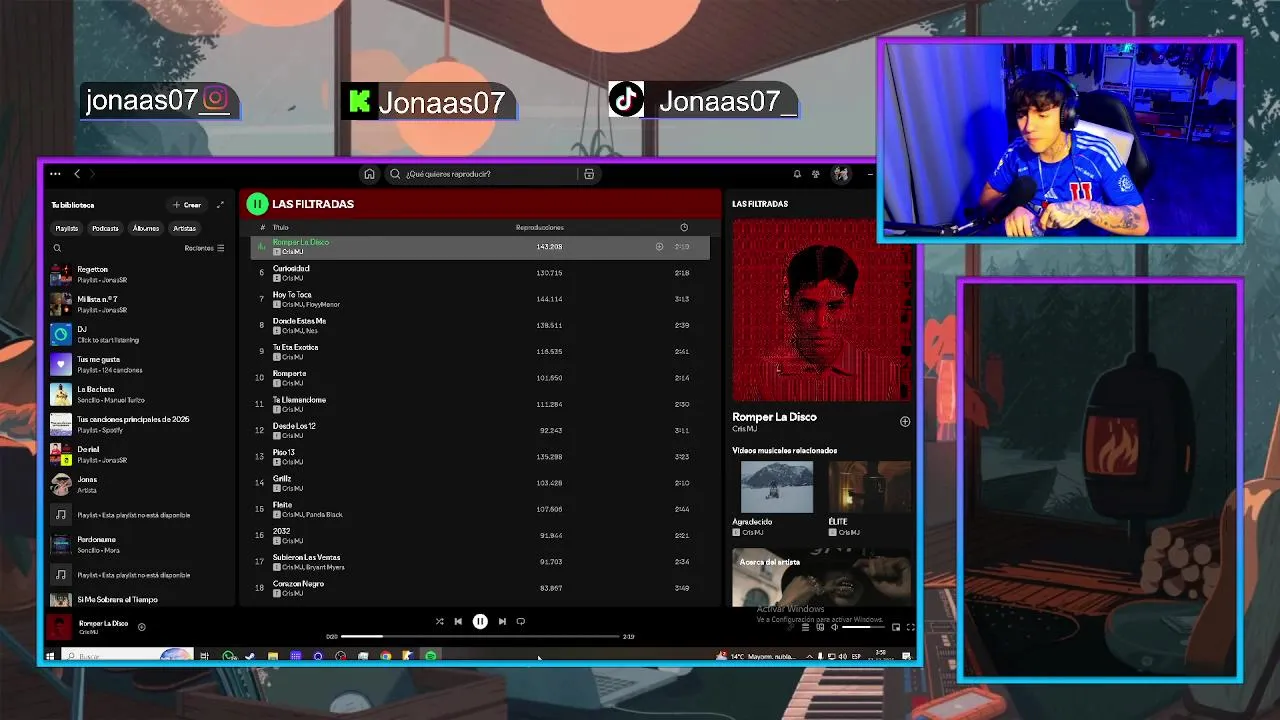This screenshot has height=720, width=1280.
Task: Add now-playing song via the bottom-left plus icon
Action: point(141,627)
